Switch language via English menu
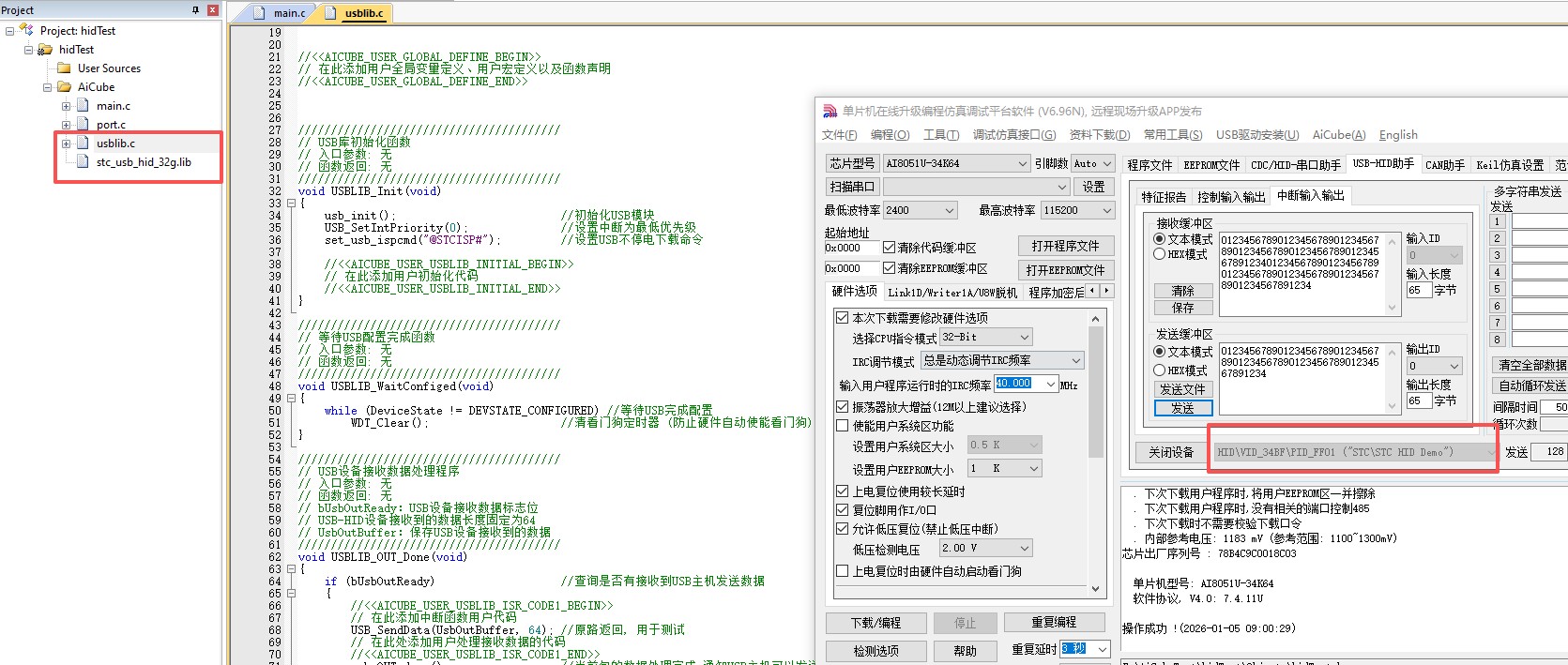1568x665 pixels. [x=1398, y=135]
